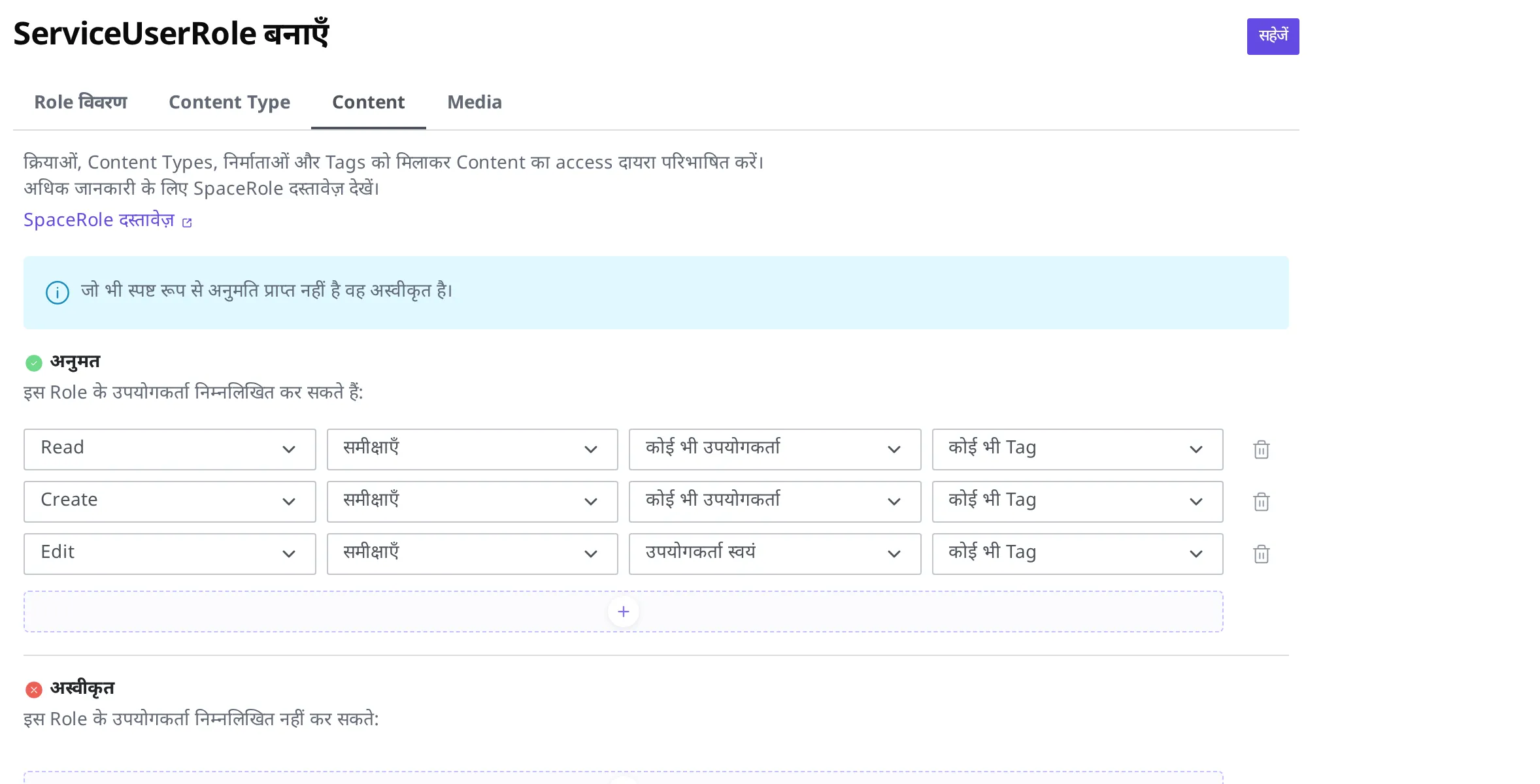Click the description line starting क्रियाओं, Content Types
Screen dimensions: 1540x784
393,162
